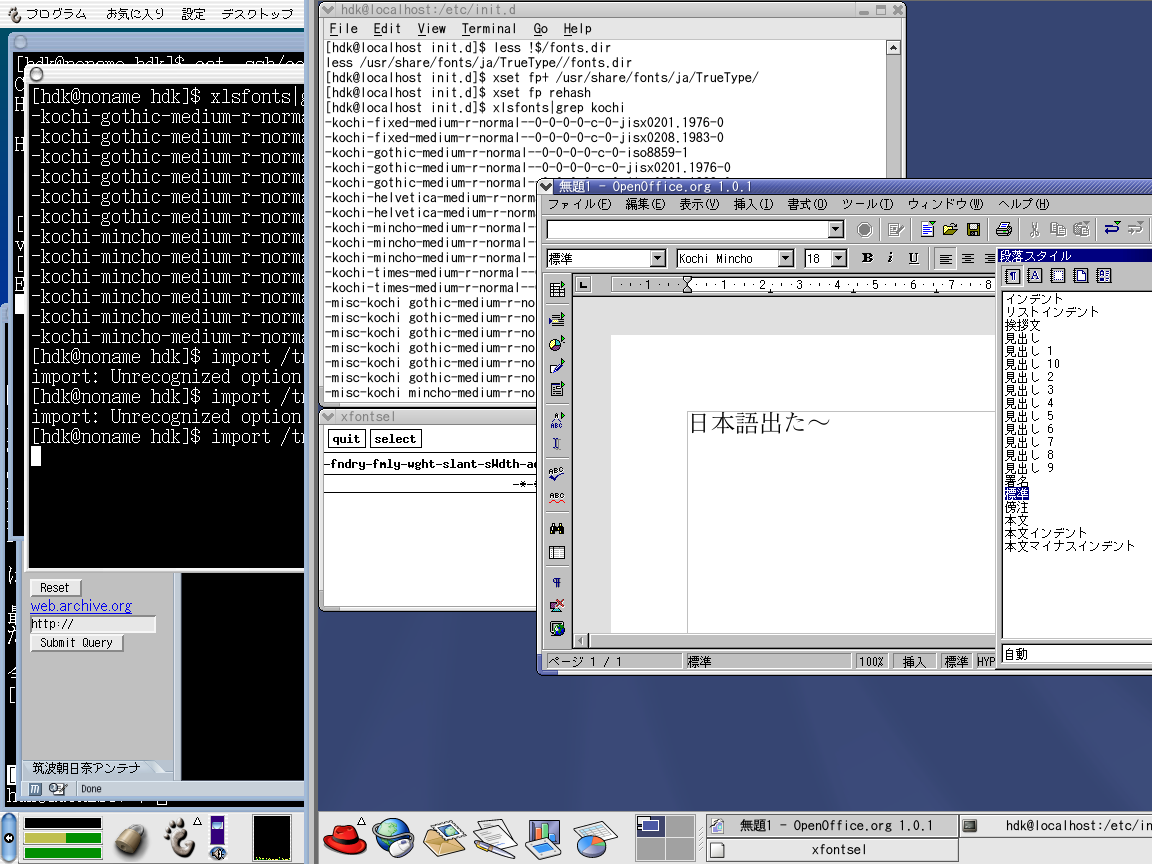Open the URL load field dropdown
This screenshot has width=1152, height=864.
tap(835, 230)
